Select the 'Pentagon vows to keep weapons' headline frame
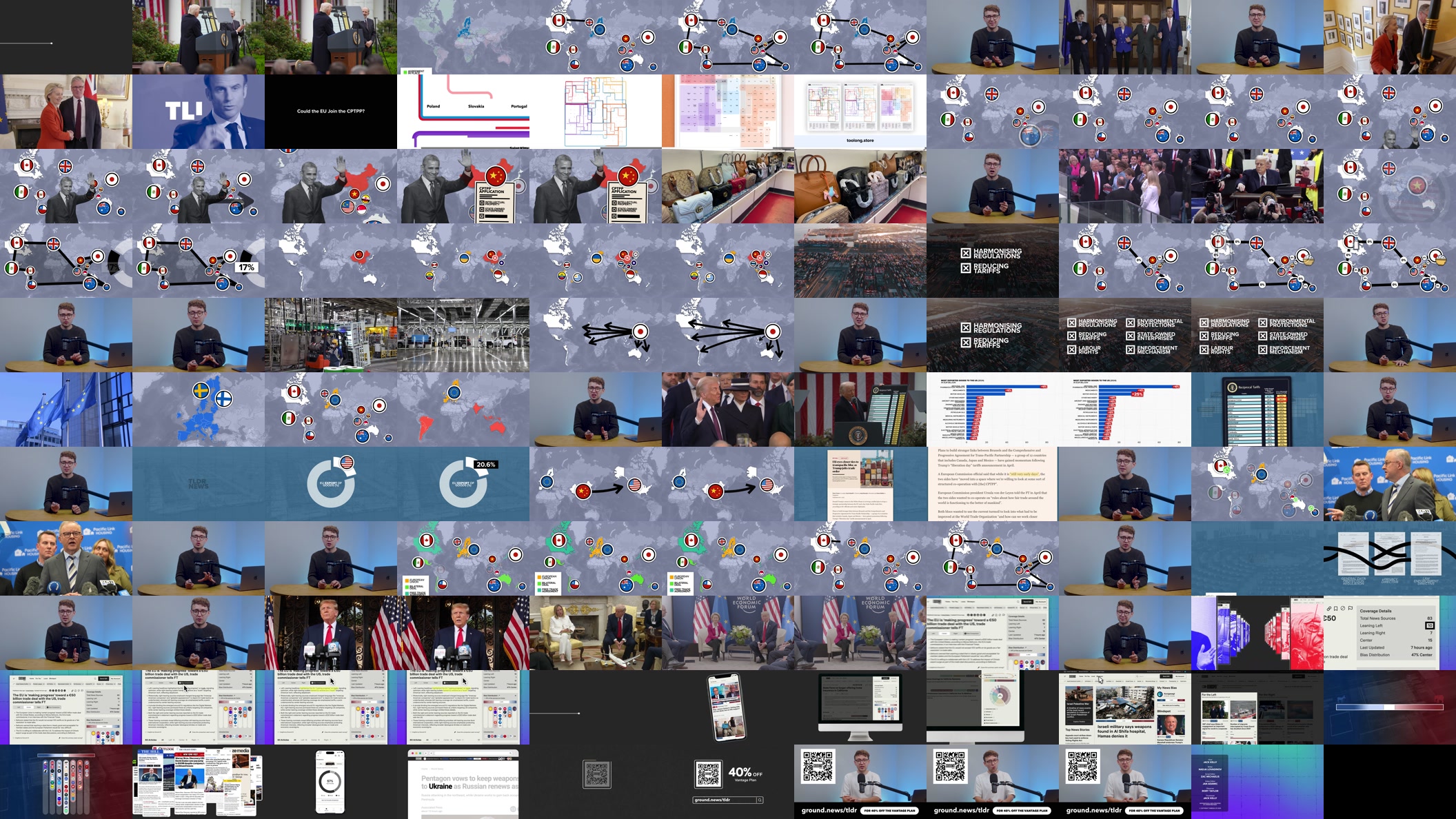Image resolution: width=1456 pixels, height=819 pixels. tap(463, 782)
